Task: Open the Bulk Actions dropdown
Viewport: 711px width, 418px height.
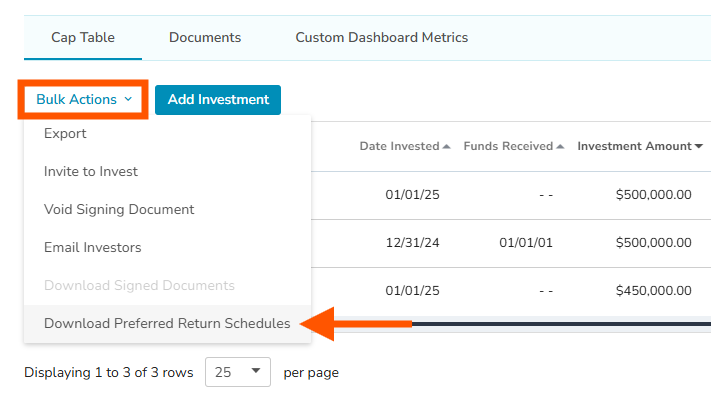Action: (84, 100)
